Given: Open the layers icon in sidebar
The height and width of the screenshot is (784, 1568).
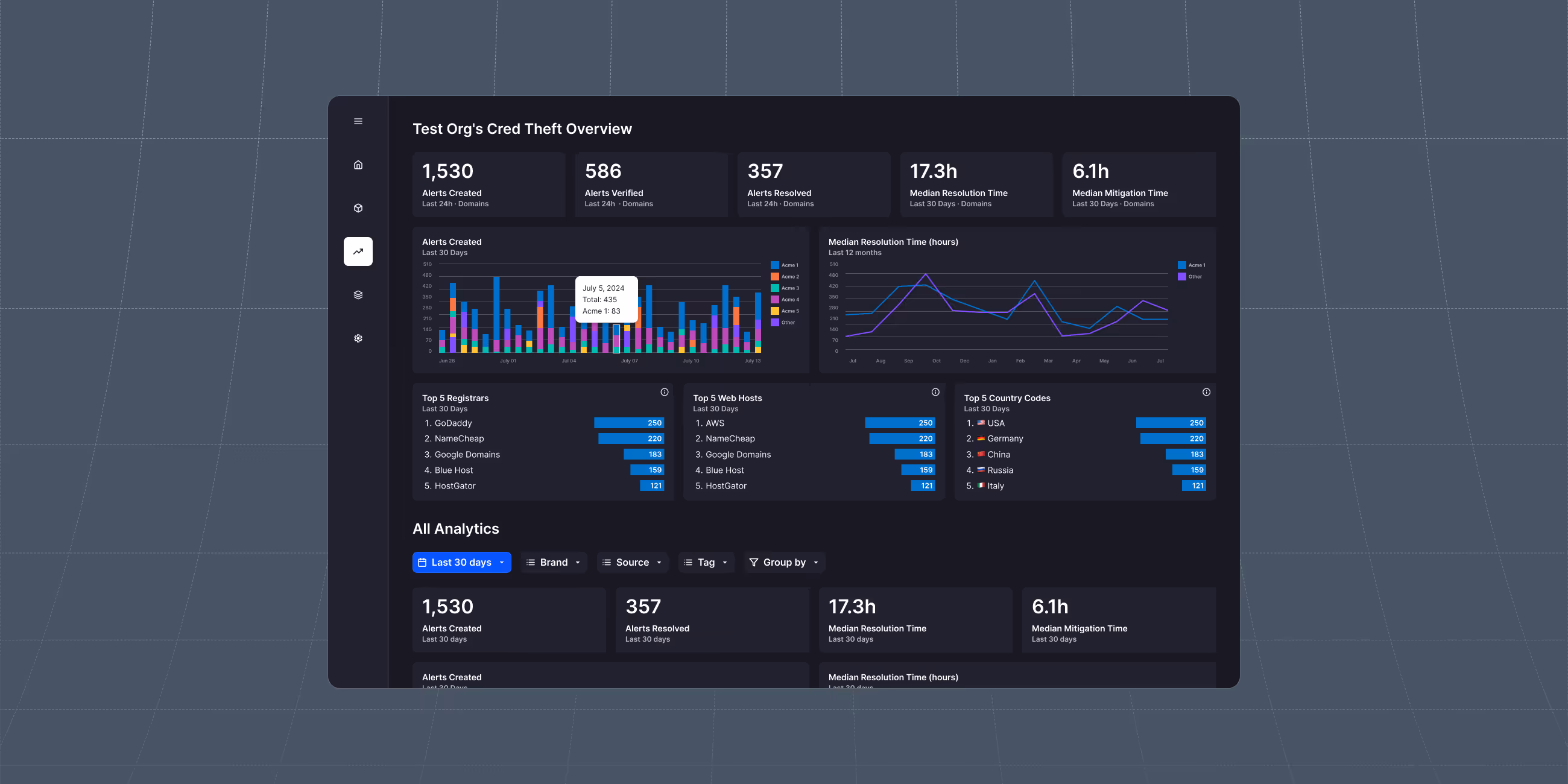Looking at the screenshot, I should (x=358, y=296).
